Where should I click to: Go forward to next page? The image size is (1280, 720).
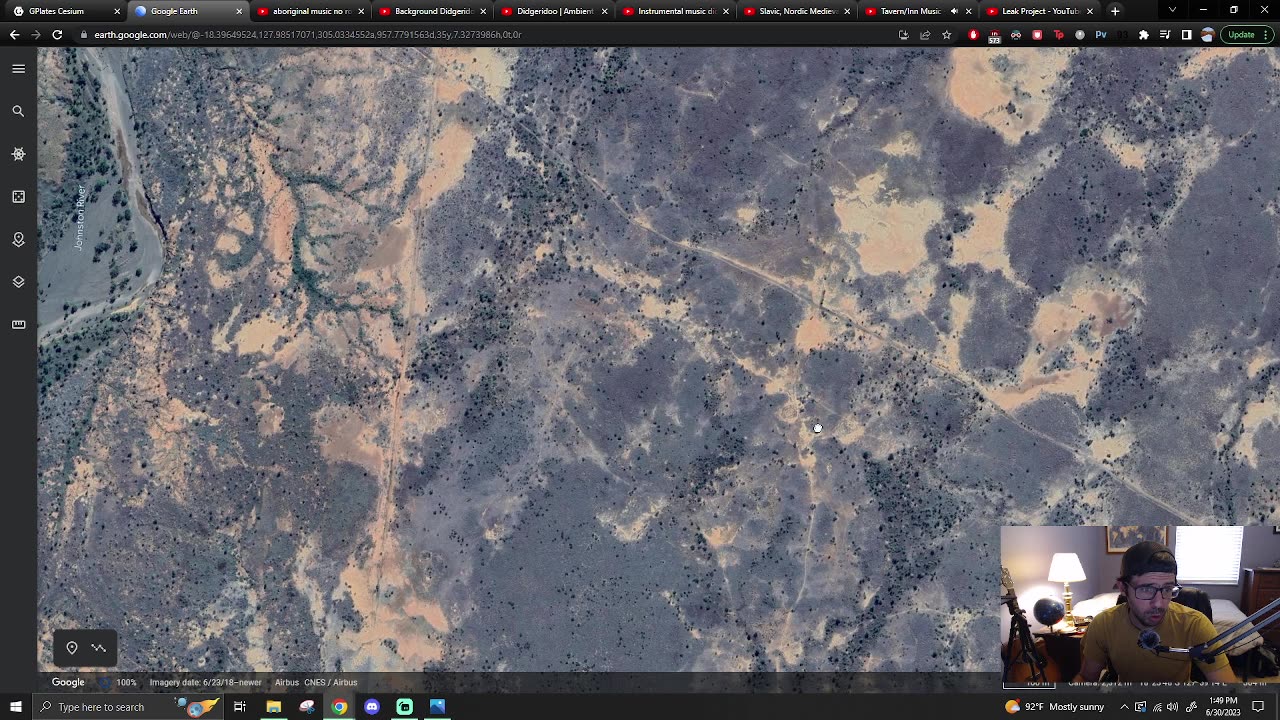pyautogui.click(x=36, y=35)
